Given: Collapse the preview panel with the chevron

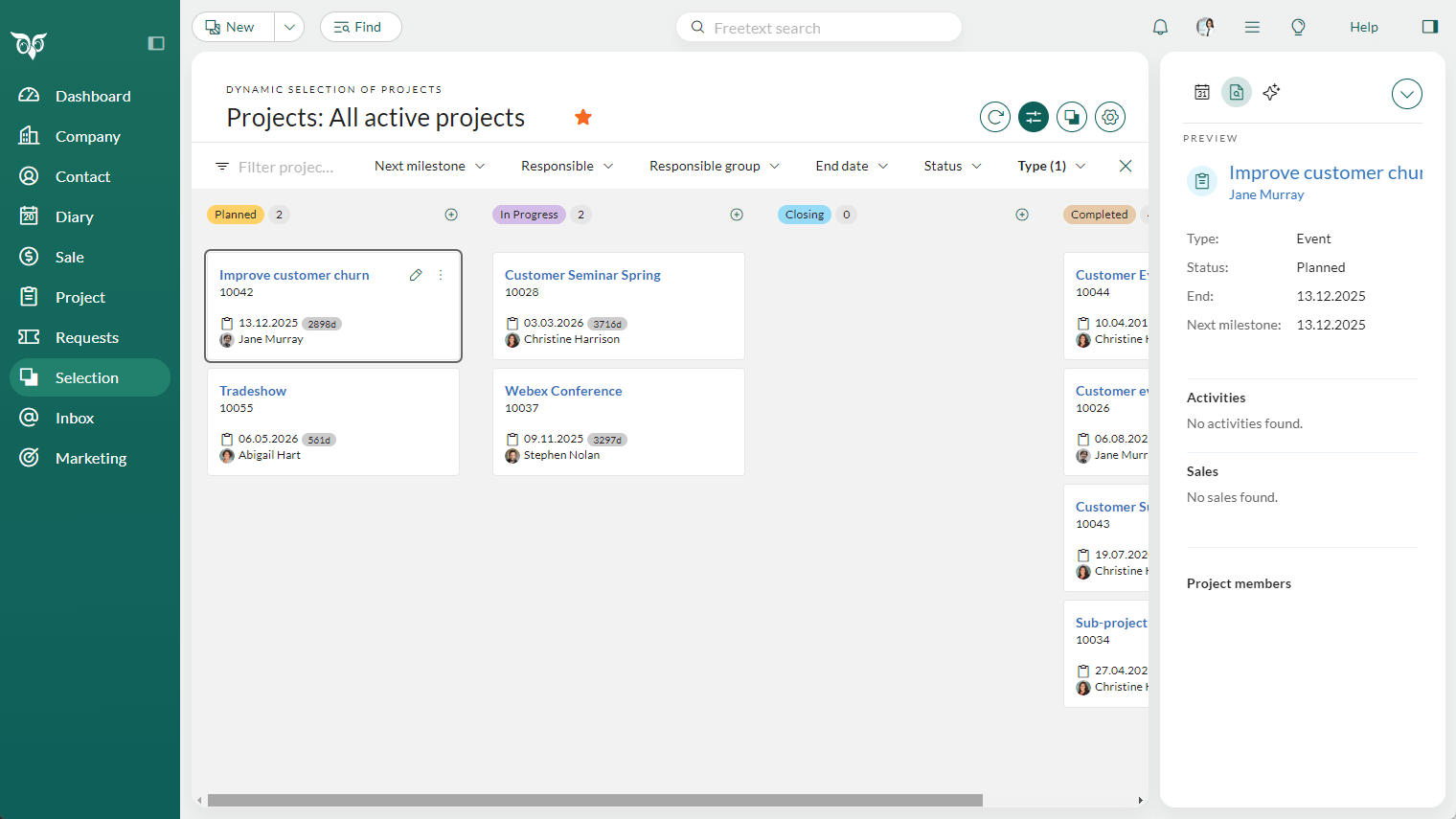Looking at the screenshot, I should (1406, 94).
